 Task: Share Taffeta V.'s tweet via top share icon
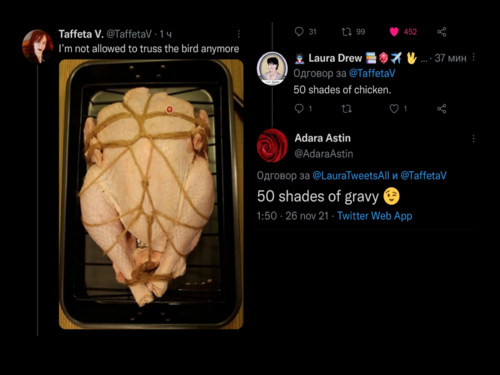coord(442,32)
